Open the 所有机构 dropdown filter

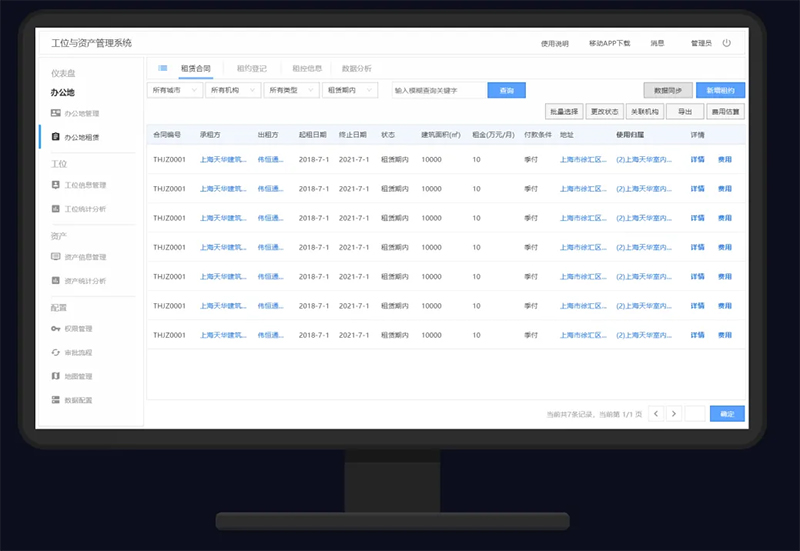(x=232, y=90)
